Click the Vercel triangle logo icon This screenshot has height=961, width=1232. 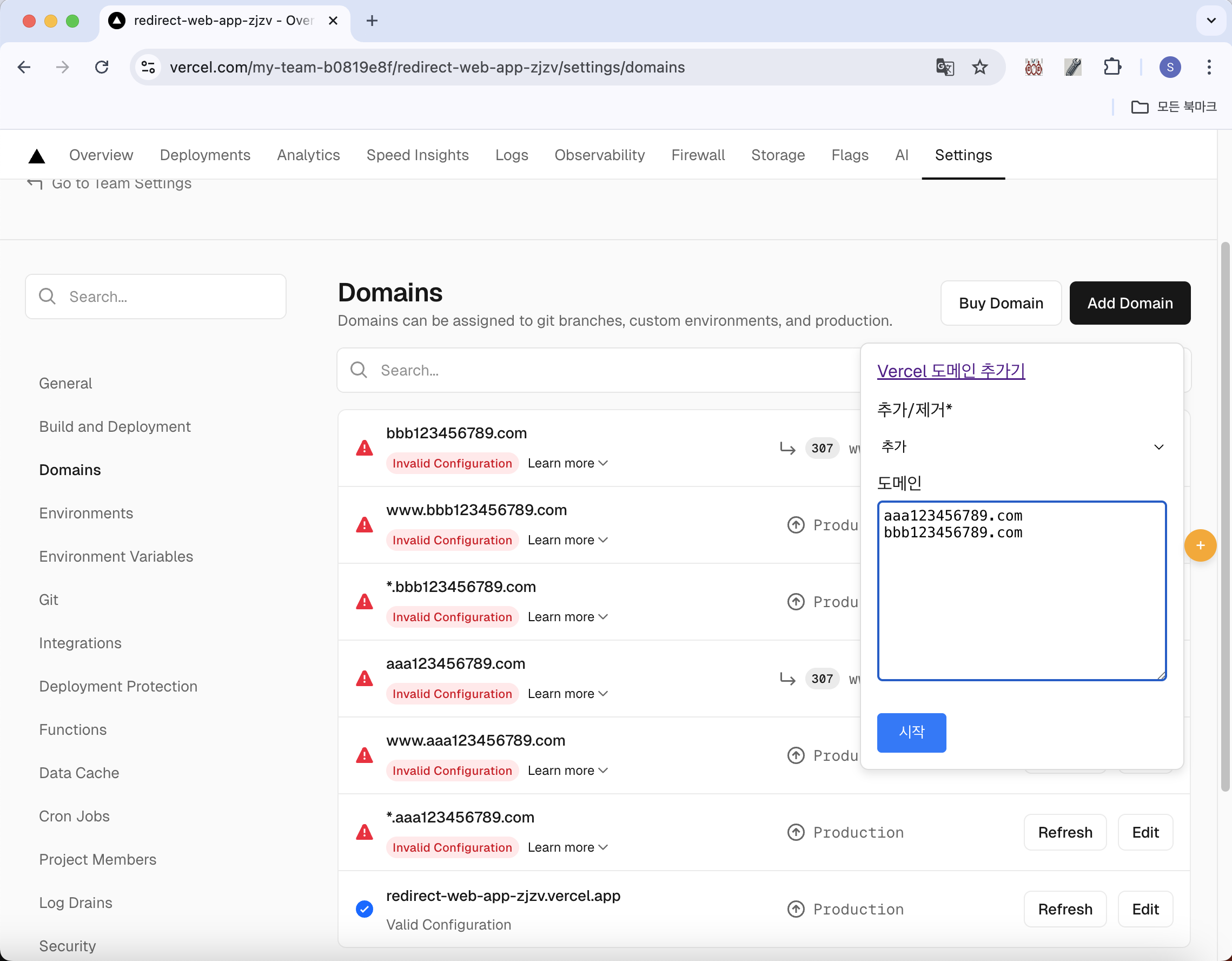pyautogui.click(x=37, y=156)
